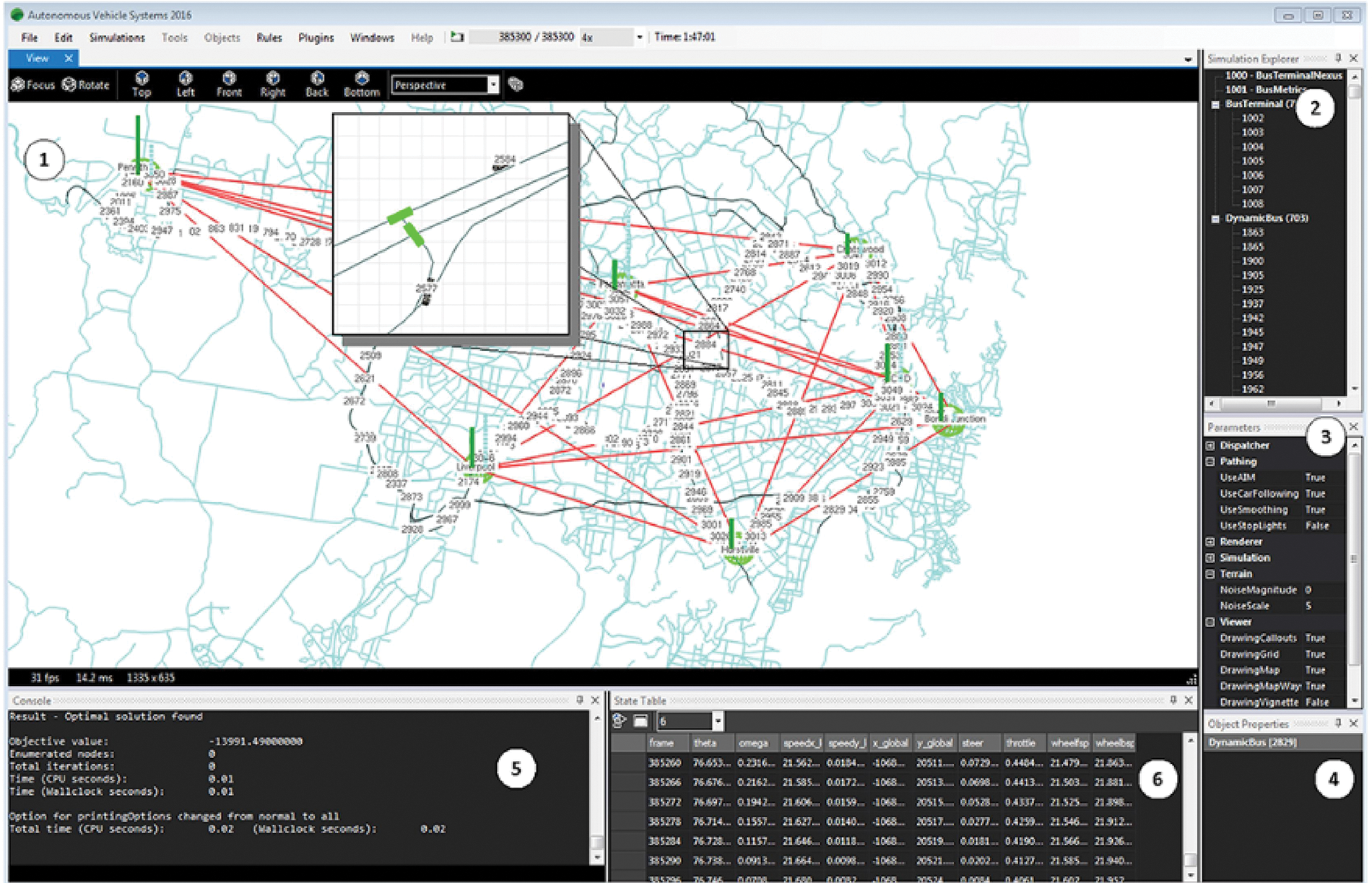Screen dimensions: 1372x883
Task: Click the simulation frame progress bar
Action: click(x=523, y=37)
